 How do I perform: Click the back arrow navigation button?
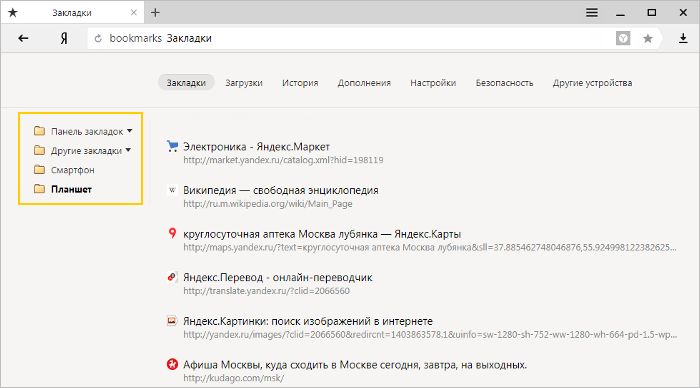23,39
